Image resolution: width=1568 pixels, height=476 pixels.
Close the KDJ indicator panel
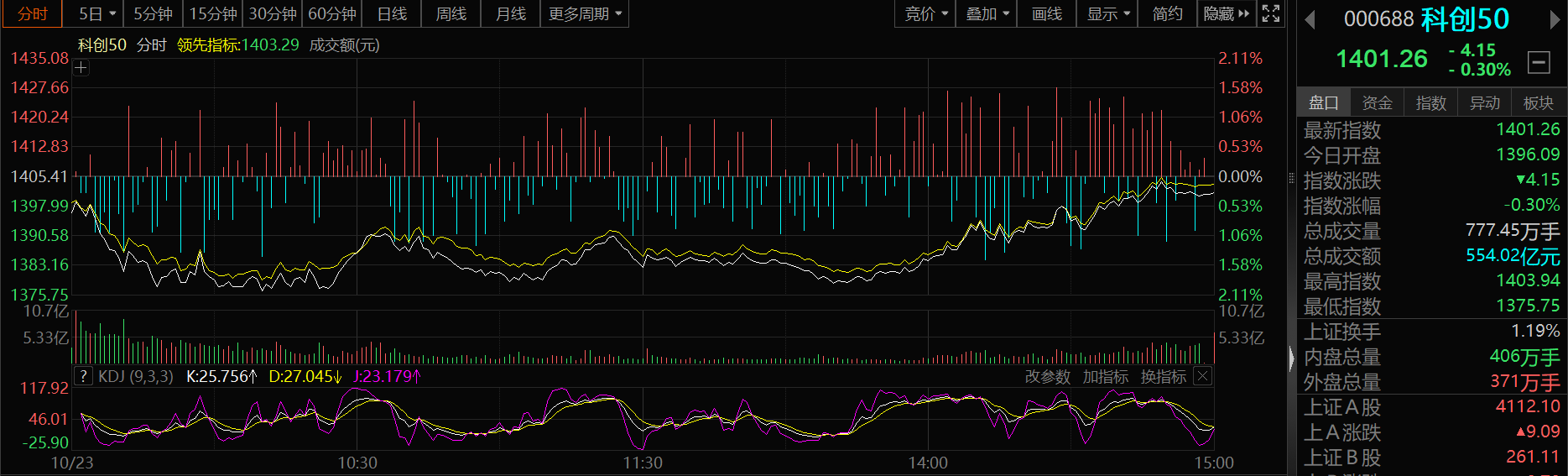tap(1202, 376)
